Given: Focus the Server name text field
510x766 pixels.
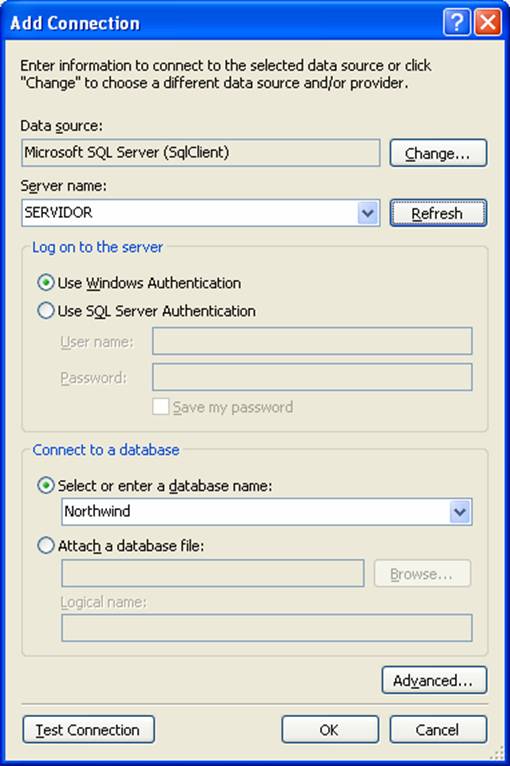Looking at the screenshot, I should tap(190, 213).
